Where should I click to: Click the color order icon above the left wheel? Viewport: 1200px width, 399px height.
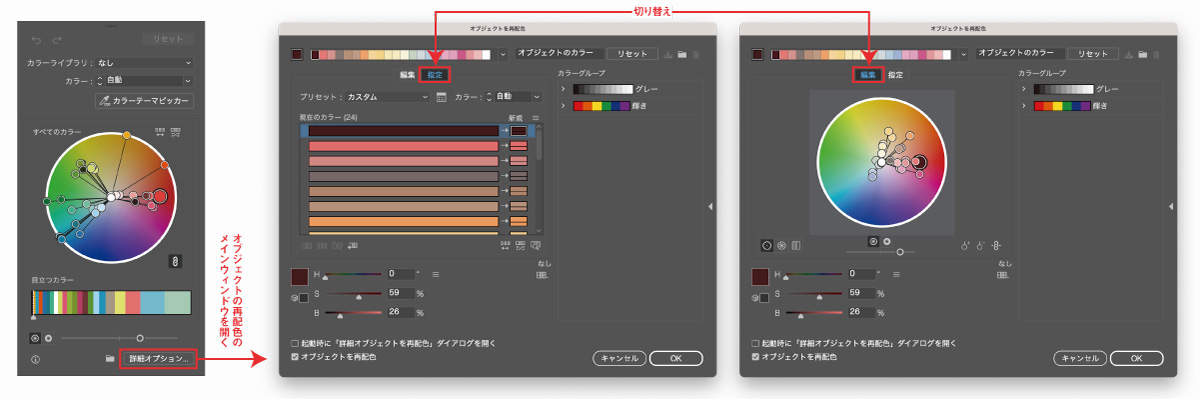pyautogui.click(x=159, y=131)
